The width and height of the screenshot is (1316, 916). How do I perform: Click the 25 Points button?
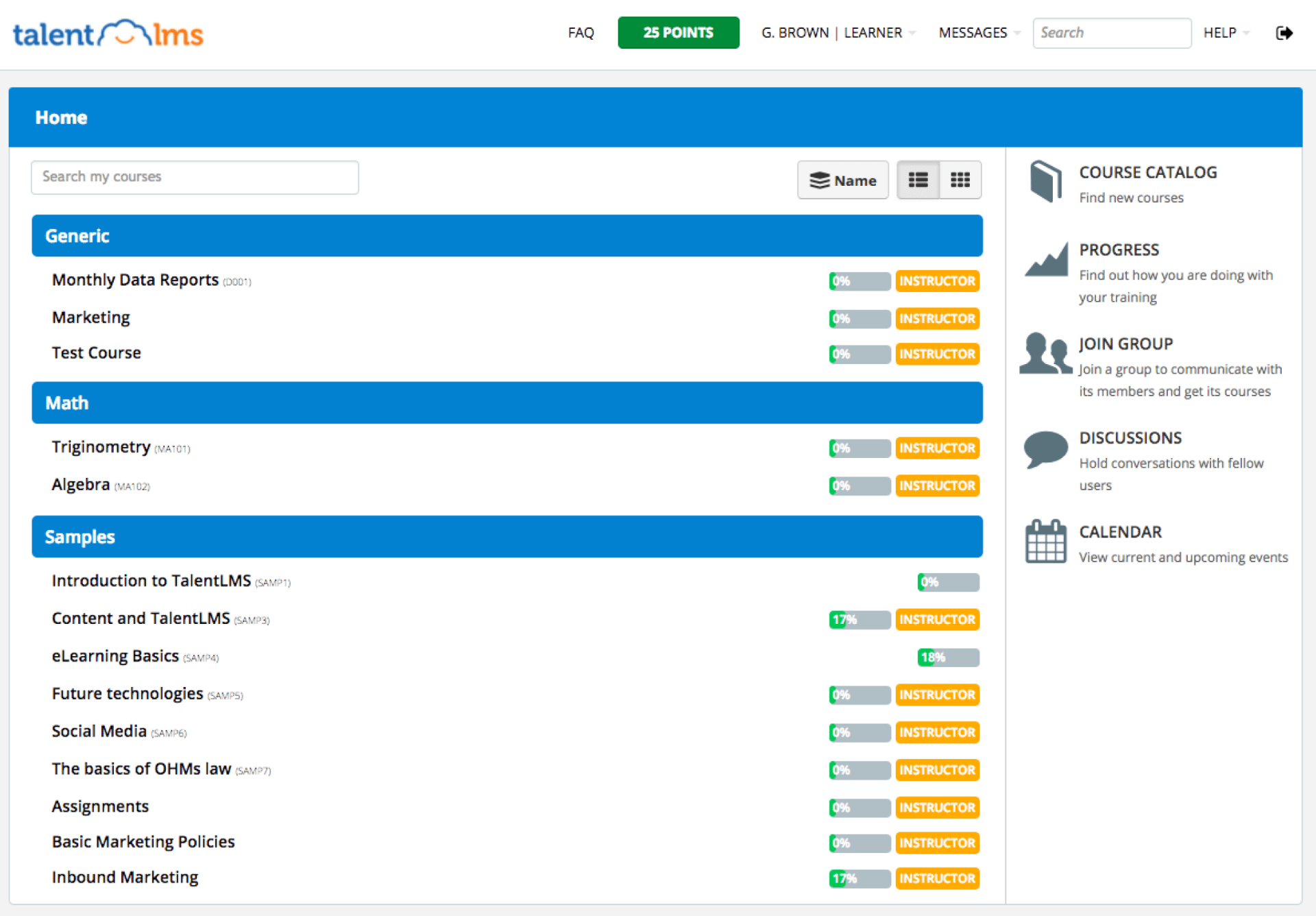click(679, 32)
